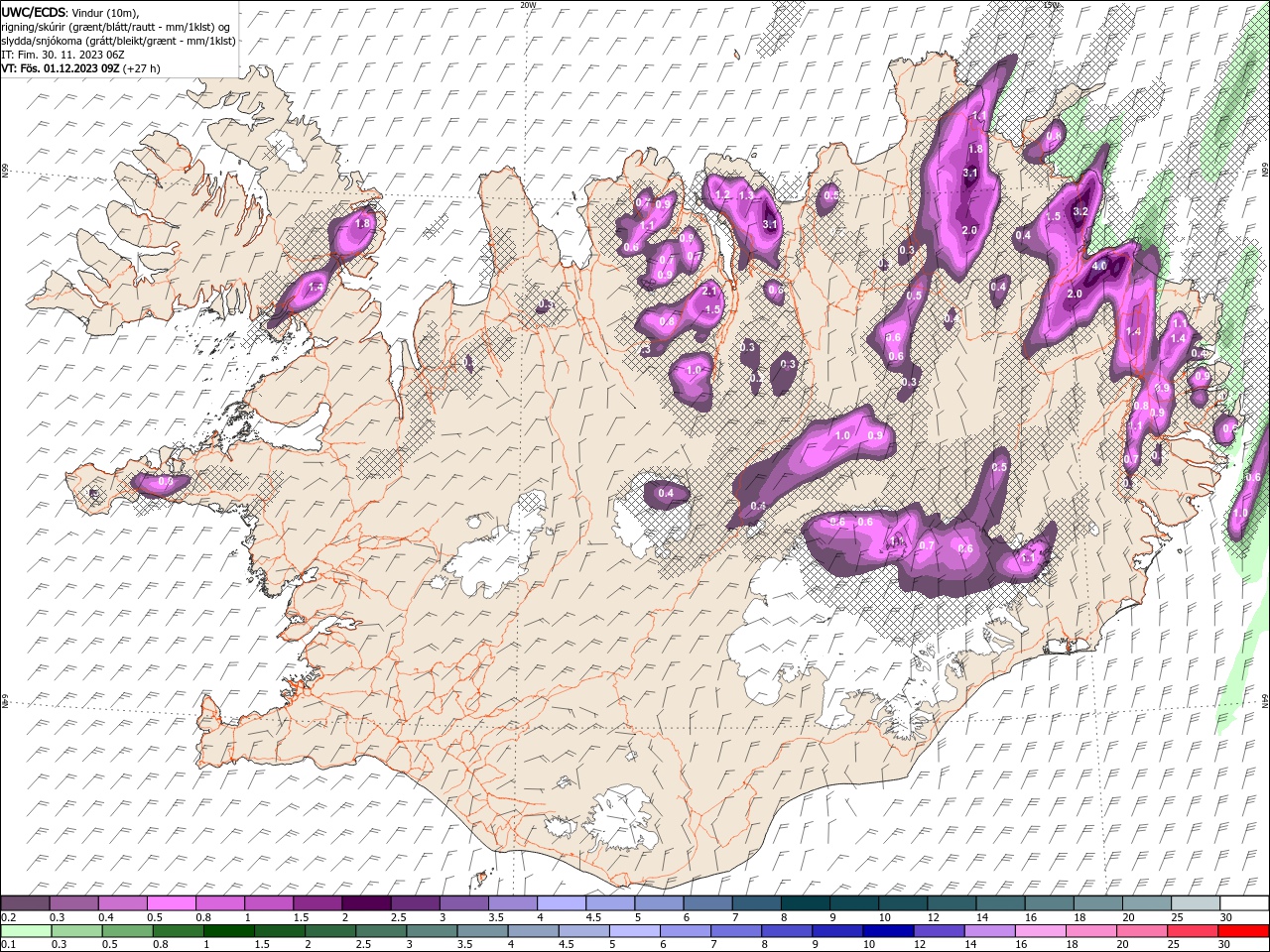The image size is (1270, 952).
Task: Pick bright pink snow swatch between 0.5 and 0.8
Action: tap(172, 903)
